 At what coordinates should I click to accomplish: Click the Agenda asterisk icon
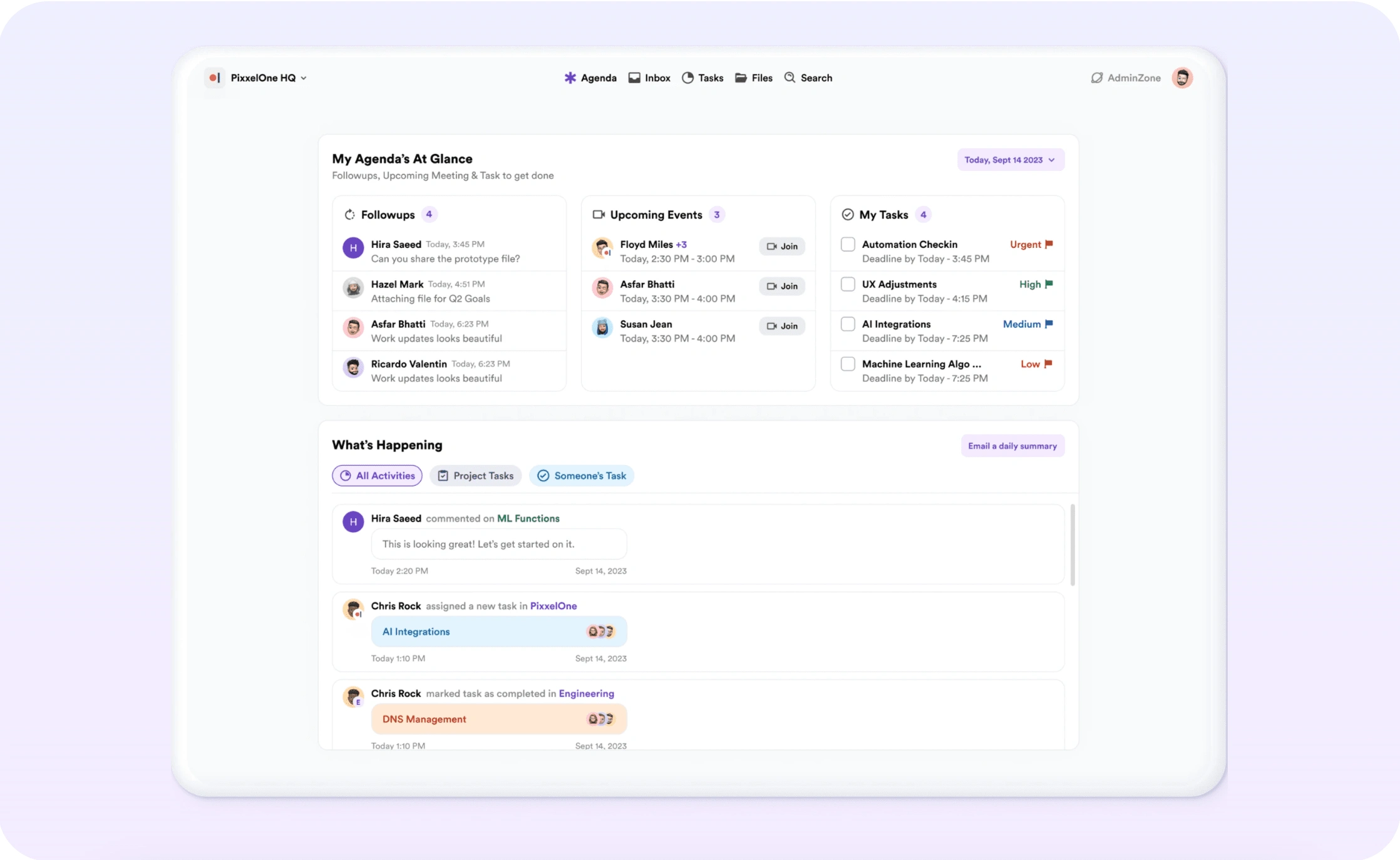click(x=570, y=78)
